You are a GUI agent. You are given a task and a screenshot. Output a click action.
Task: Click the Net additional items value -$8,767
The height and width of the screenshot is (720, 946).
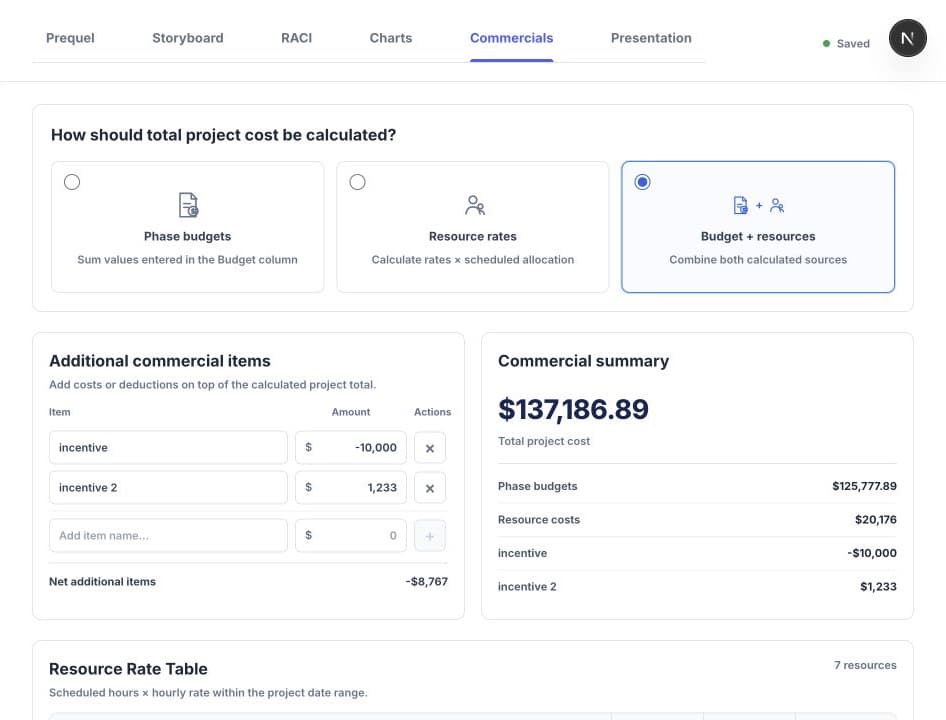(427, 581)
